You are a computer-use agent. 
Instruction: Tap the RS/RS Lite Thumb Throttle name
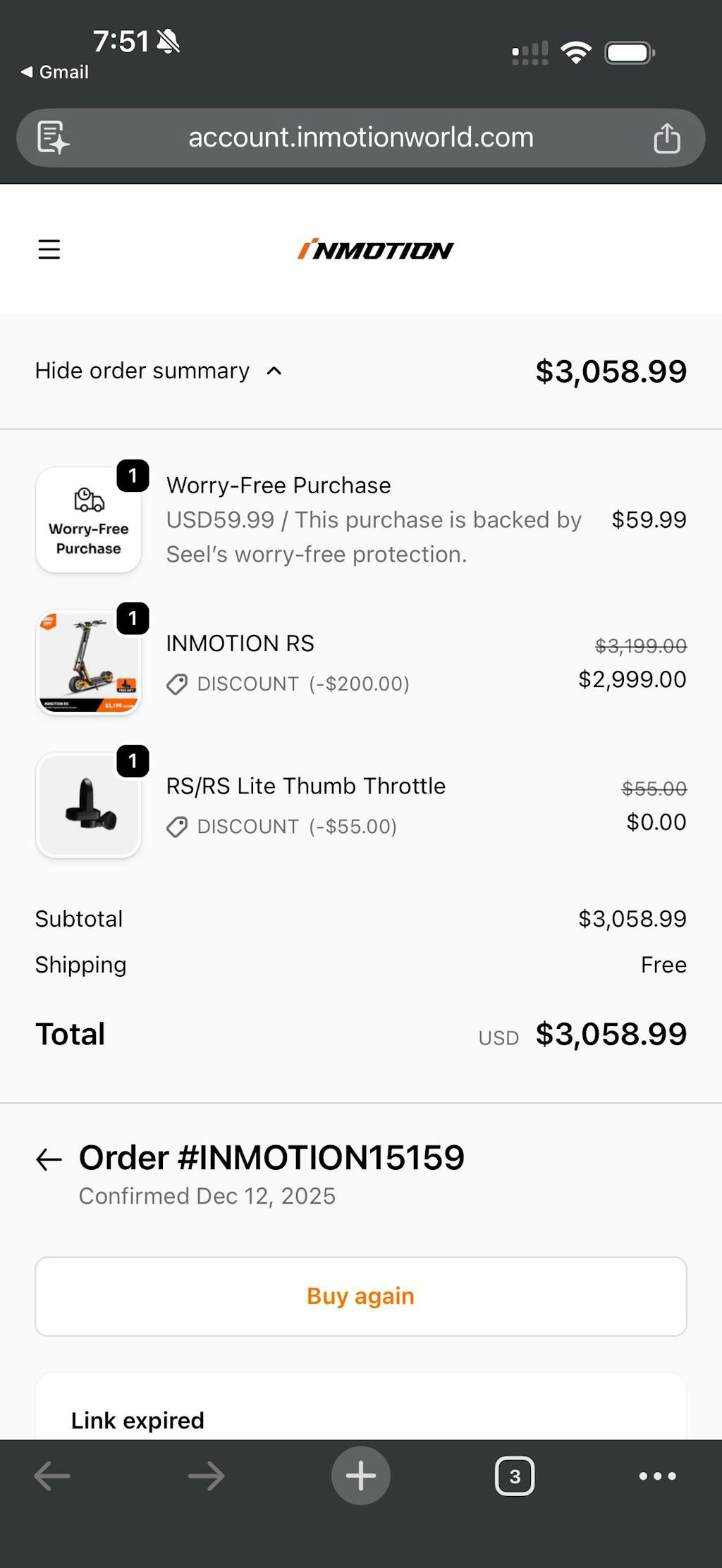(x=305, y=786)
